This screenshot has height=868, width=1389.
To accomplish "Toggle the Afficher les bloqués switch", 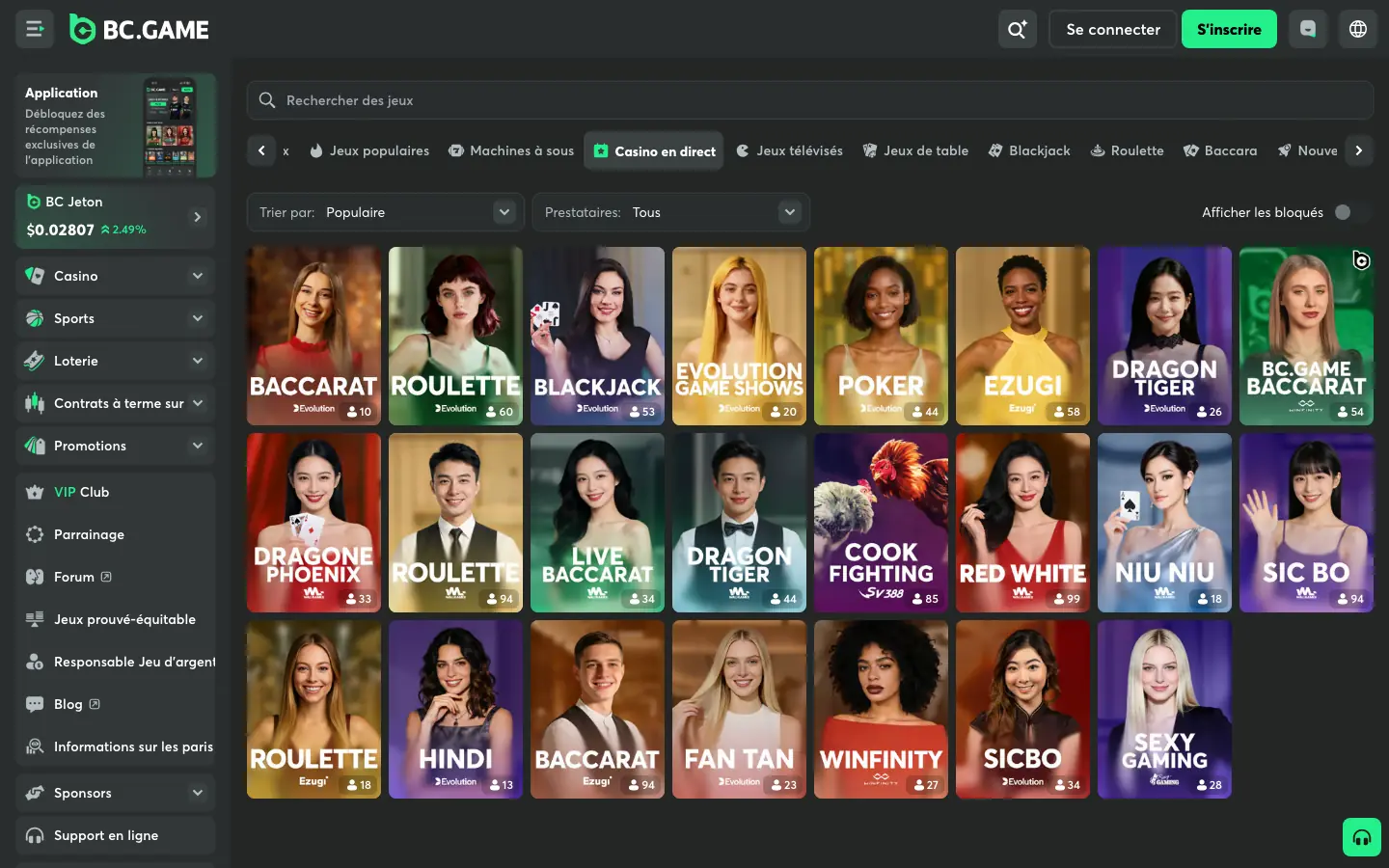I will 1350,212.
